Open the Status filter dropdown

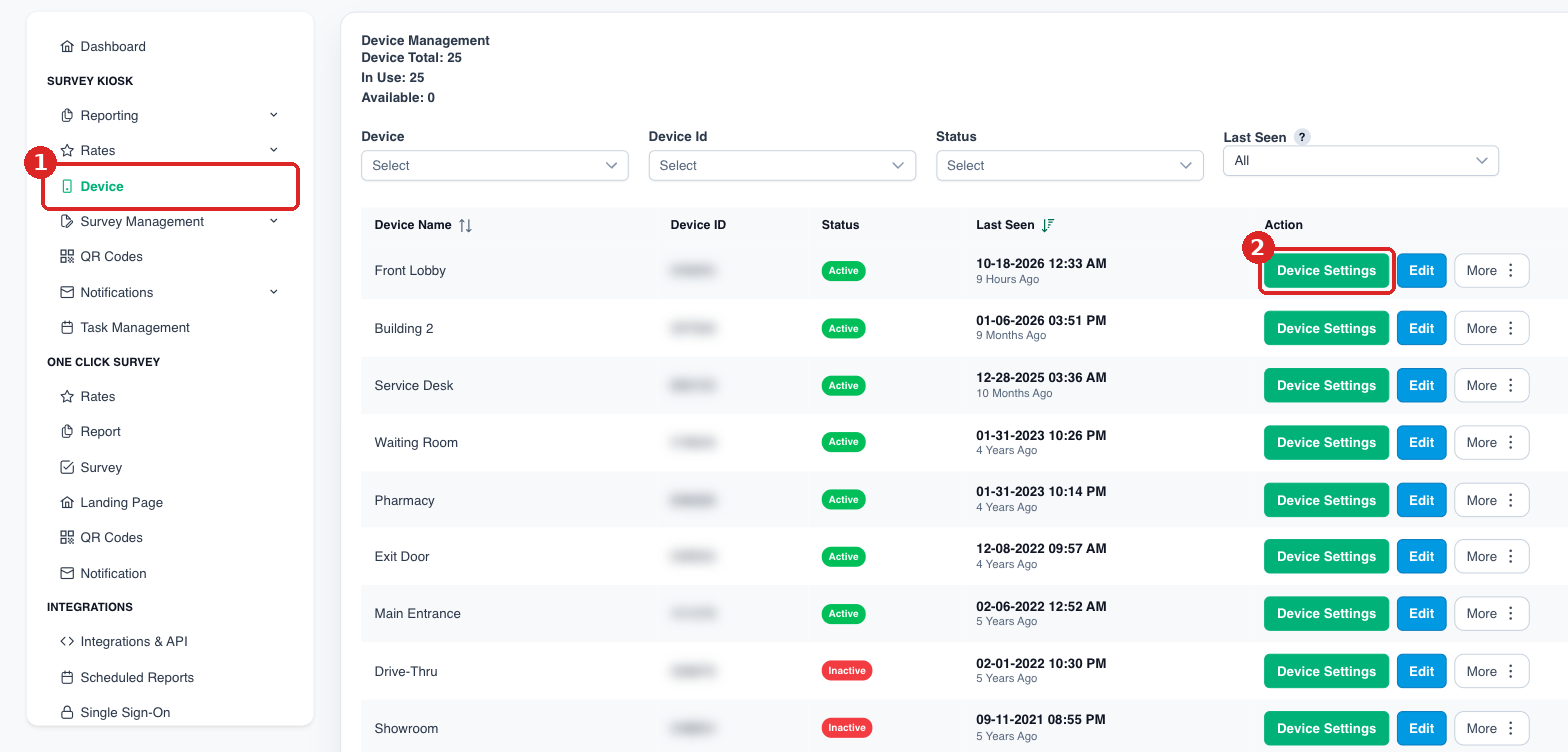point(1070,166)
